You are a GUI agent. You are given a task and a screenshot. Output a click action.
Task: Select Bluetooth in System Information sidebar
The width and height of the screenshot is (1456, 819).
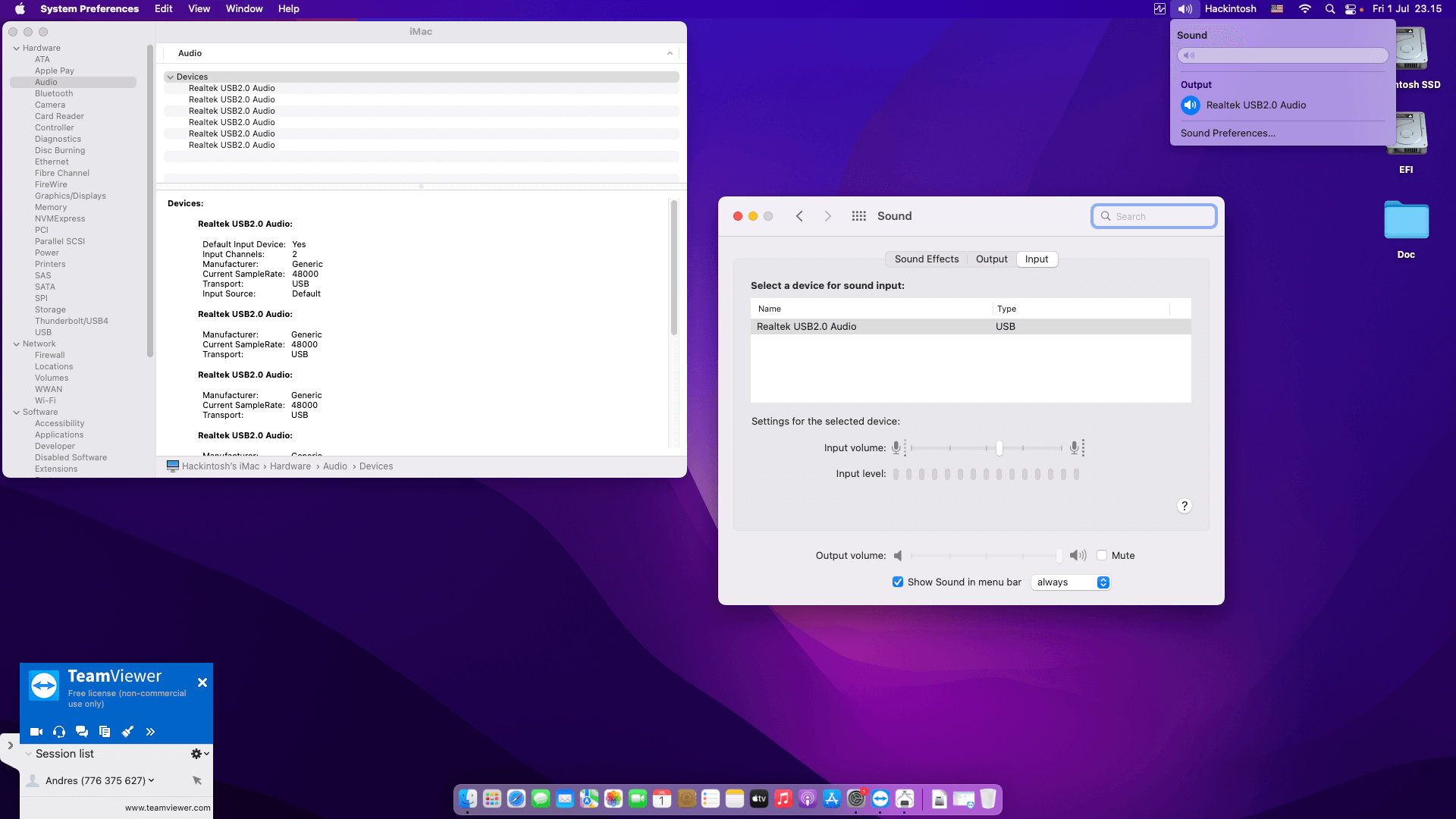(x=54, y=93)
